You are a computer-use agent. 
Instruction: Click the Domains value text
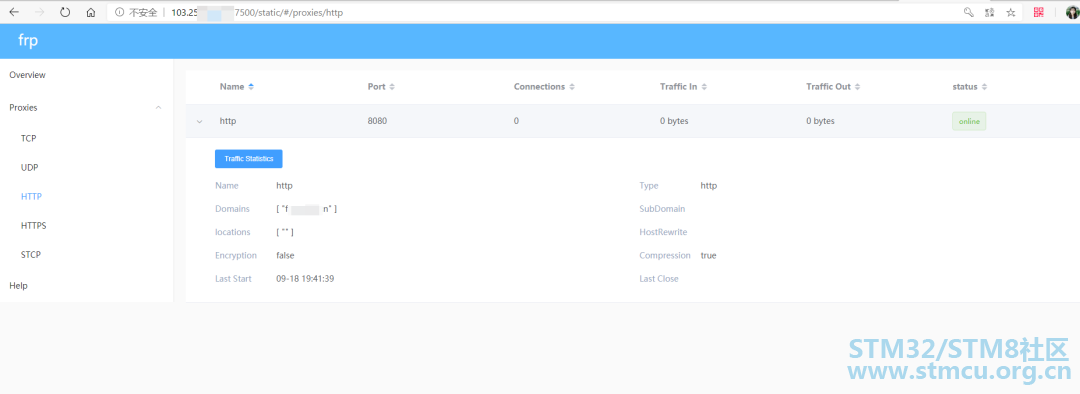tap(307, 209)
